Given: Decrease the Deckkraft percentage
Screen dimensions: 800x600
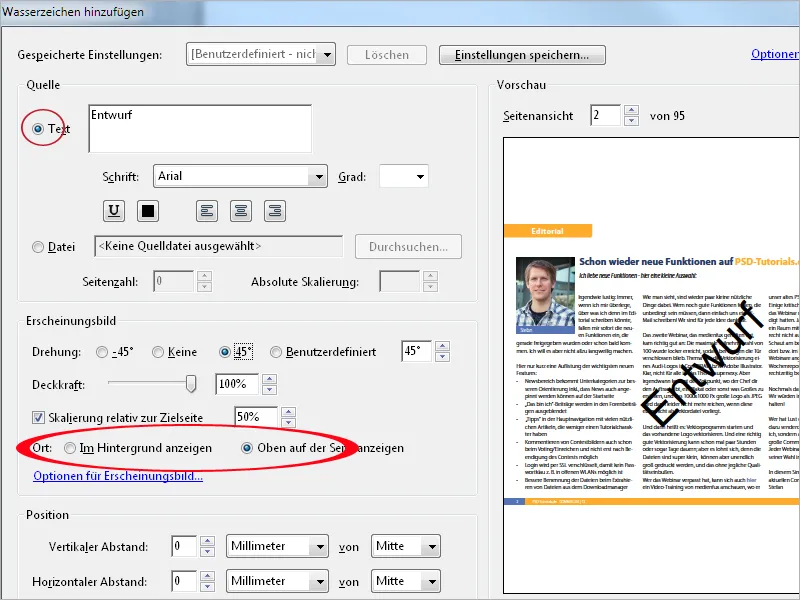Looking at the screenshot, I should pos(269,390).
